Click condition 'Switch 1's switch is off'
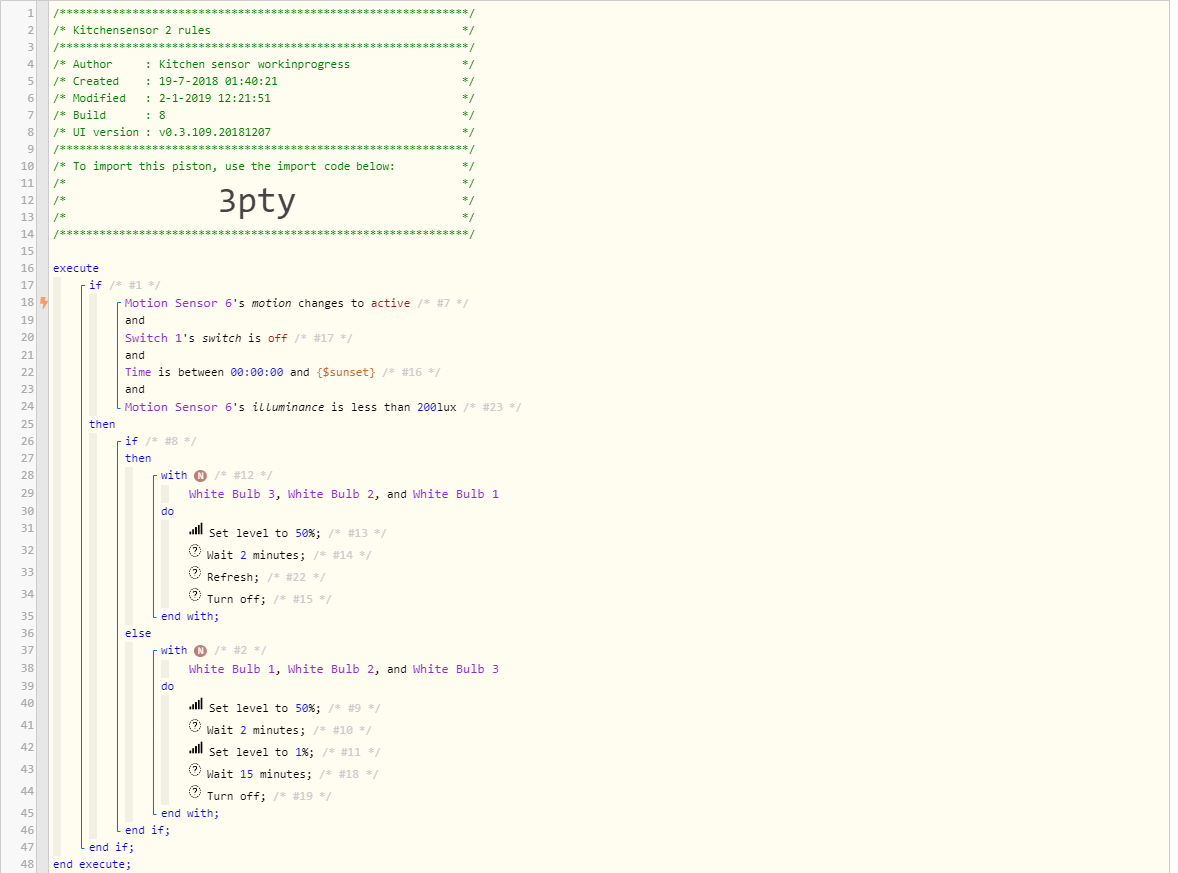Viewport: 1178px width, 873px height. pos(206,338)
